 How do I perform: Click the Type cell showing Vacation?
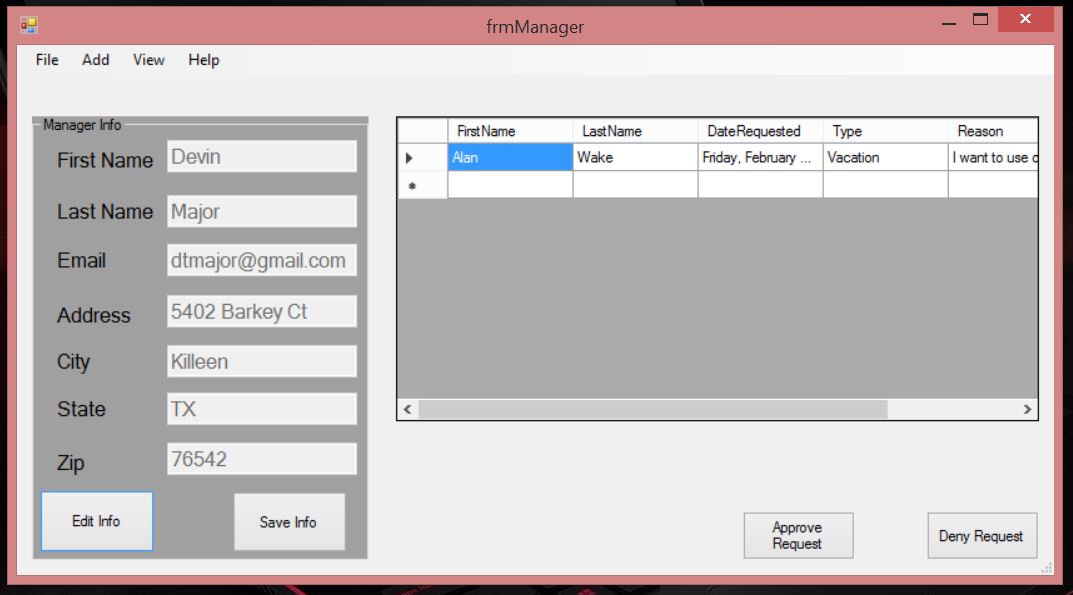884,157
